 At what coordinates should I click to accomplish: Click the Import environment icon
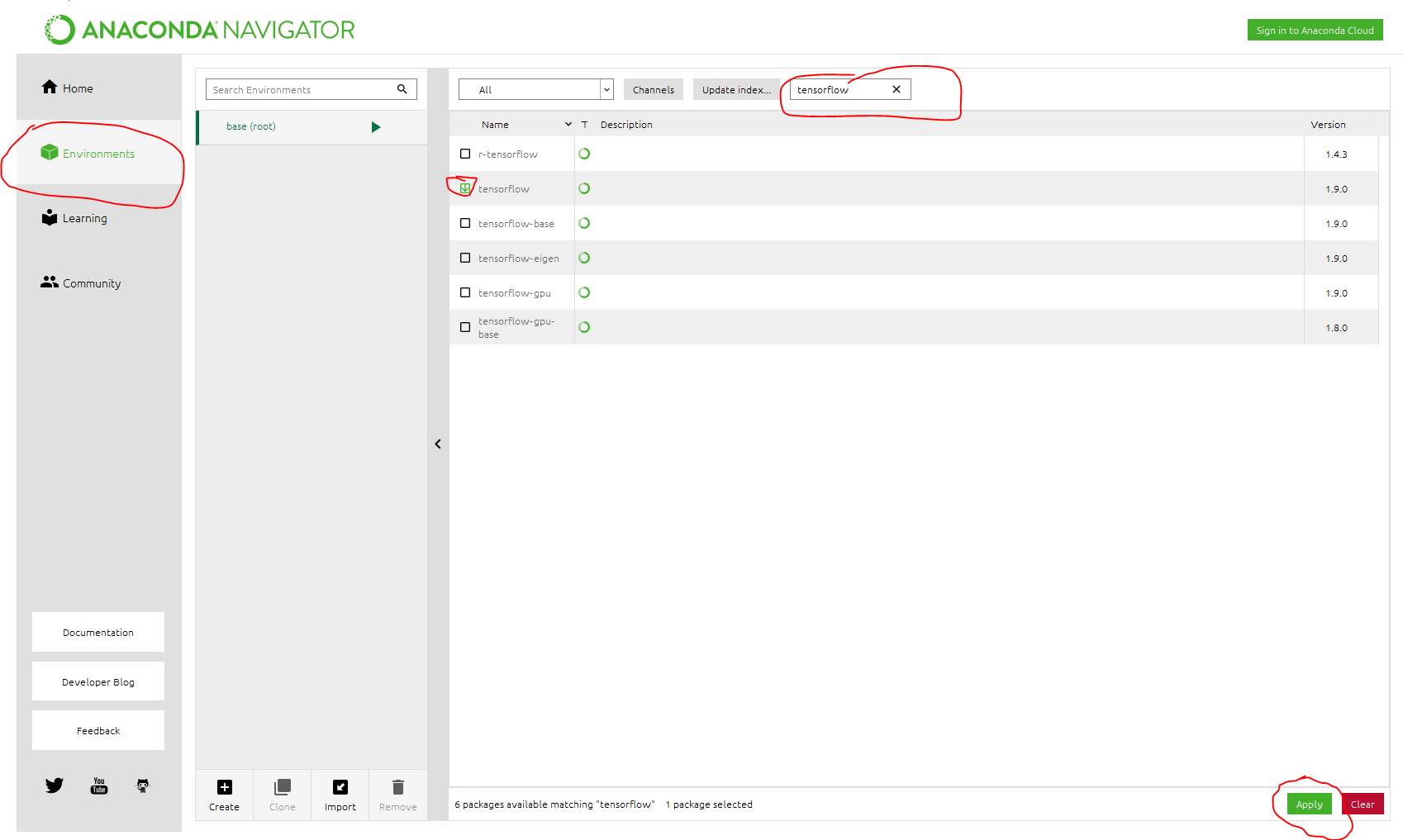[340, 787]
